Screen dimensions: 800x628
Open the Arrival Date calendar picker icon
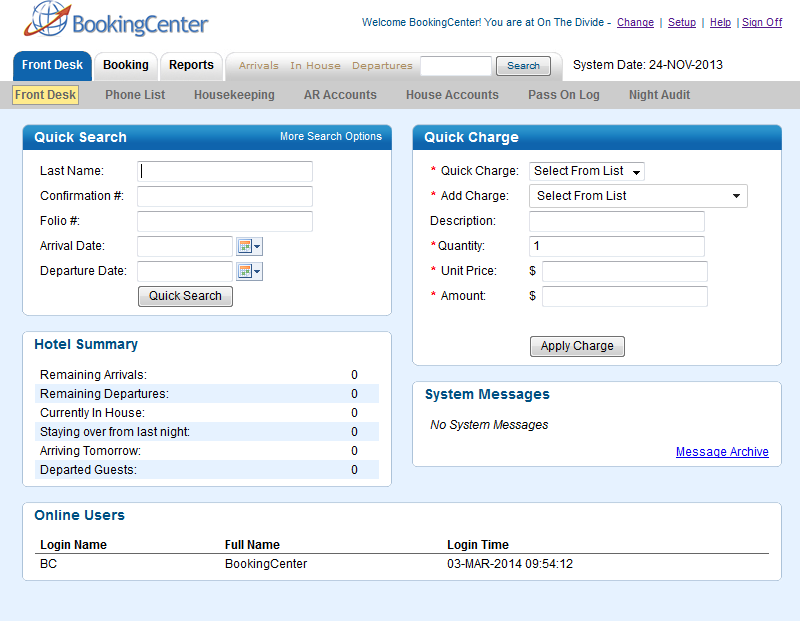[249, 246]
